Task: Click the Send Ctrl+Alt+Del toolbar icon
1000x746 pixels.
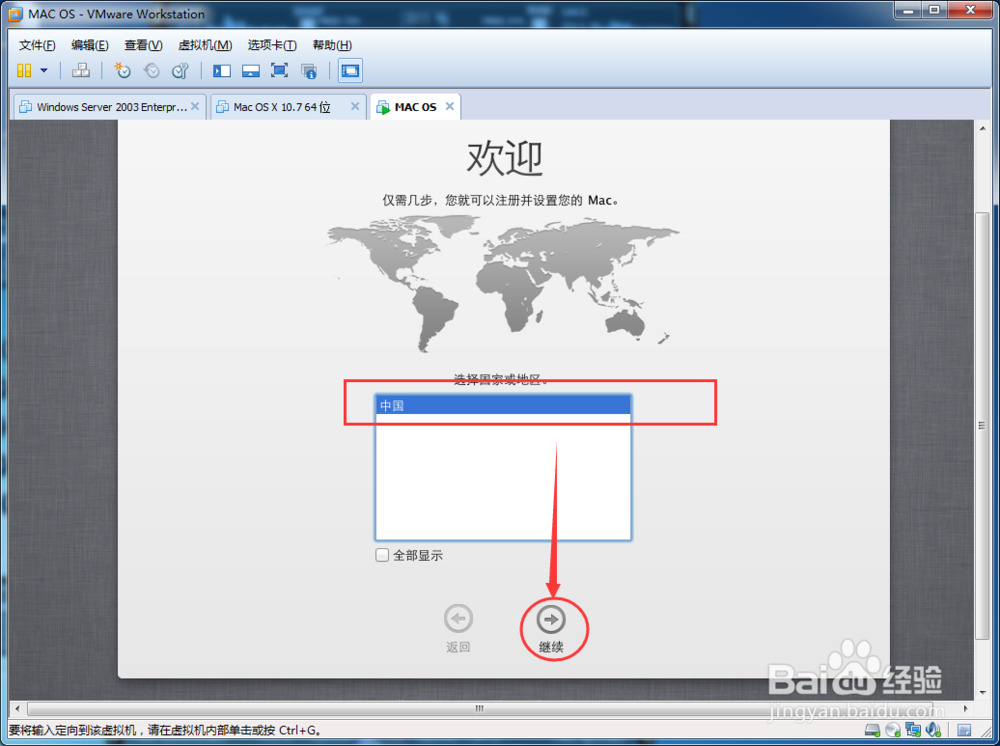Action: tap(81, 70)
